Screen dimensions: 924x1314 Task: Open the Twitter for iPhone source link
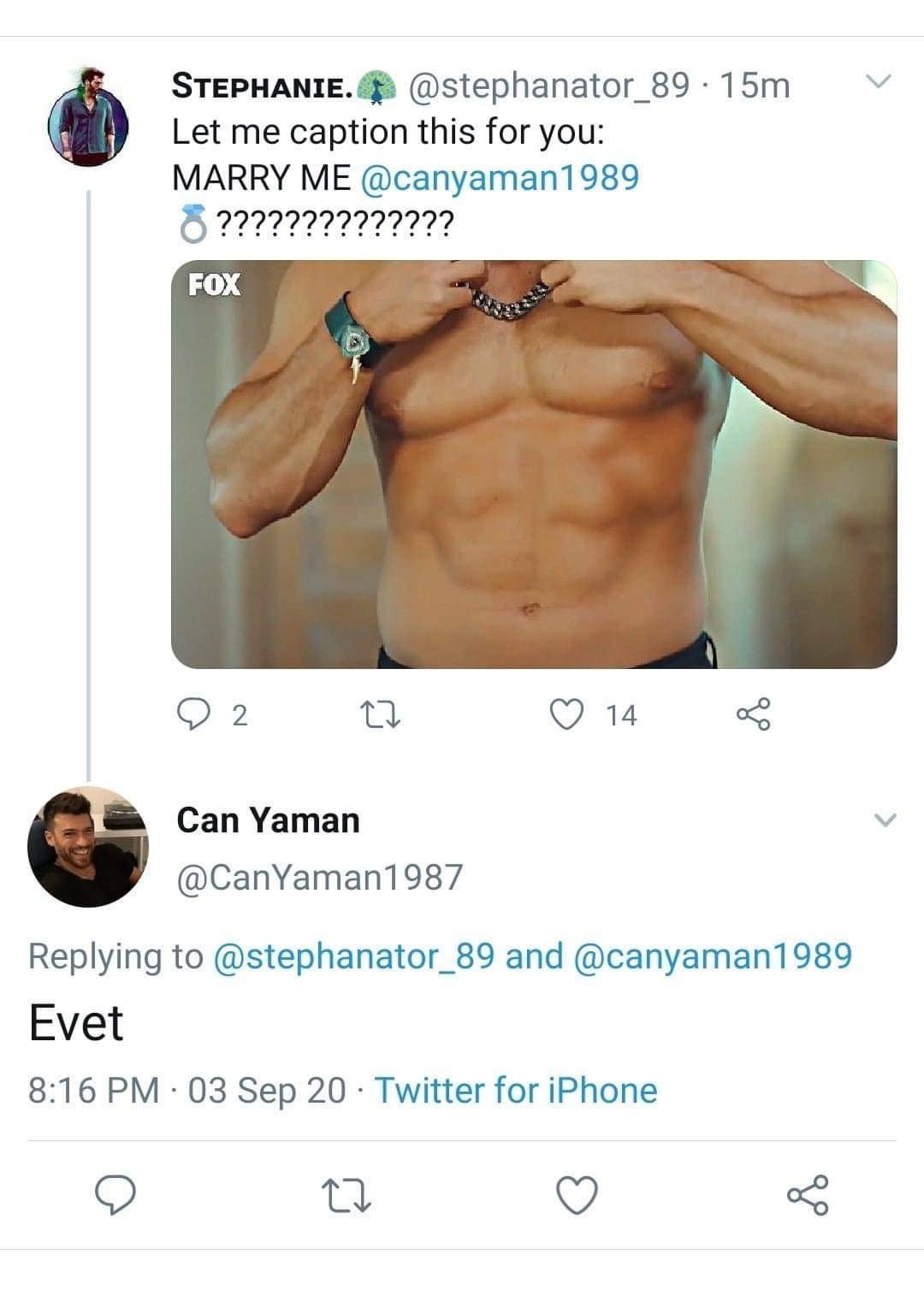pyautogui.click(x=516, y=1090)
